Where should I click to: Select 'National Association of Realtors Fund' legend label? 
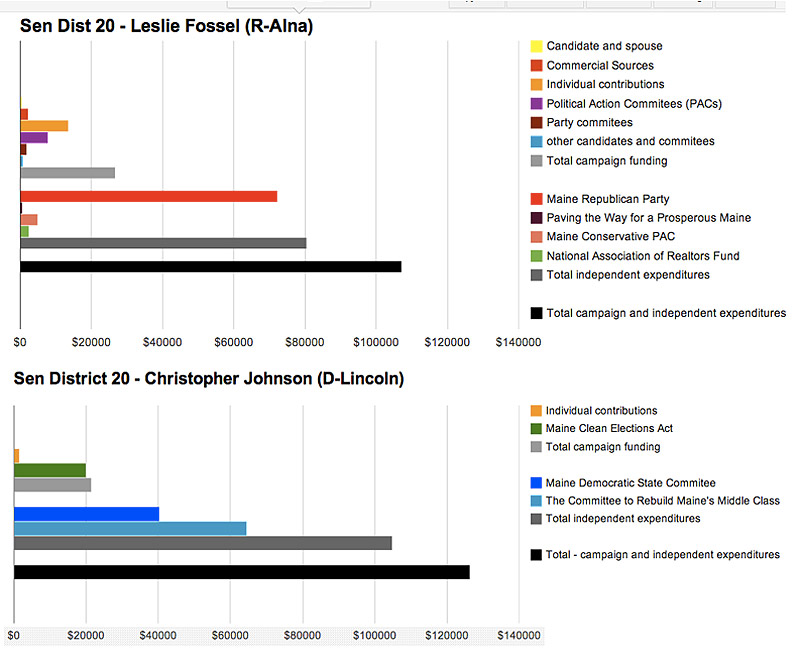pos(643,256)
